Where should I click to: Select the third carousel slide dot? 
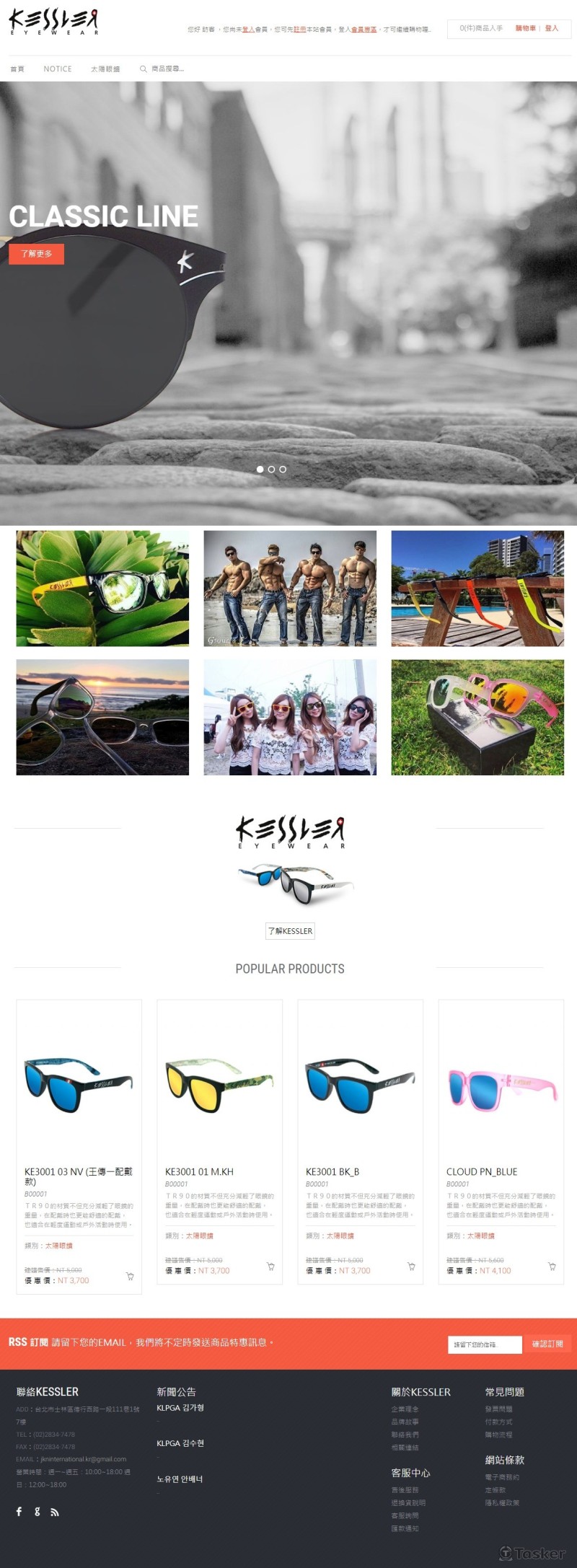coord(283,469)
